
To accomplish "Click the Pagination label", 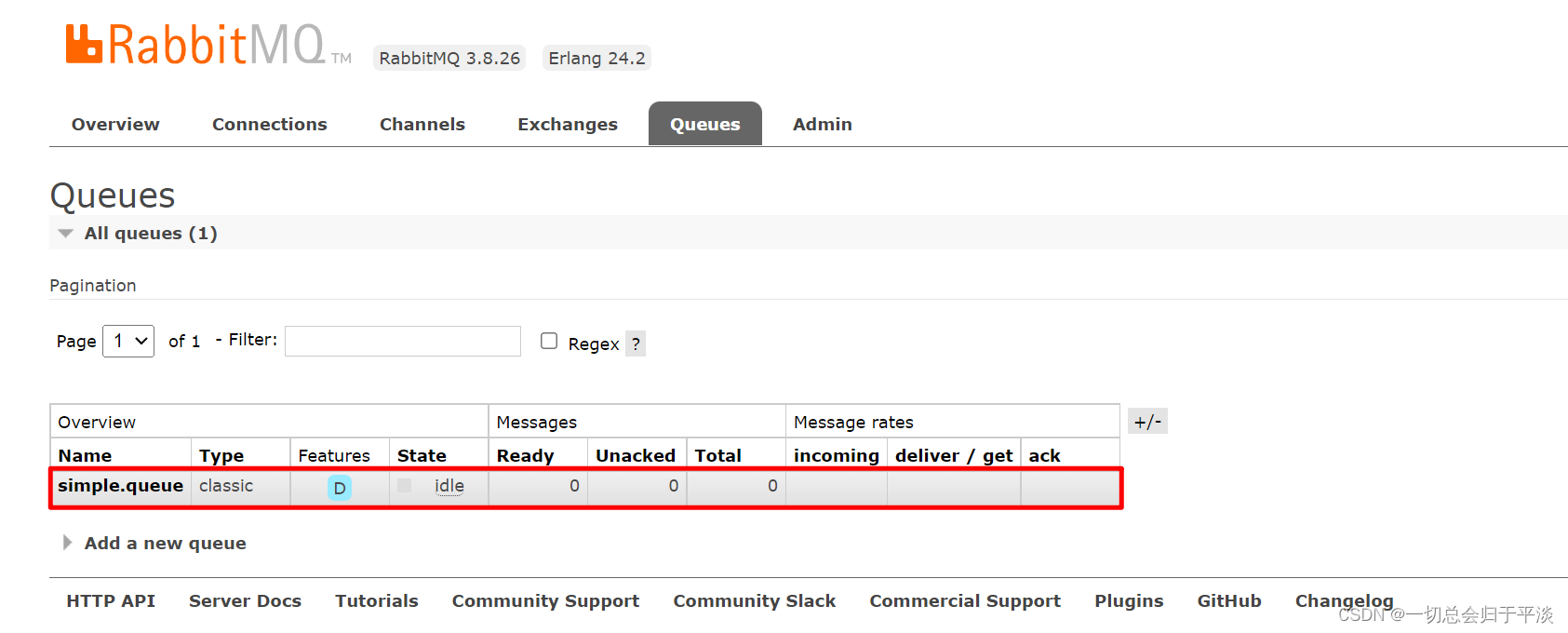I will [93, 285].
